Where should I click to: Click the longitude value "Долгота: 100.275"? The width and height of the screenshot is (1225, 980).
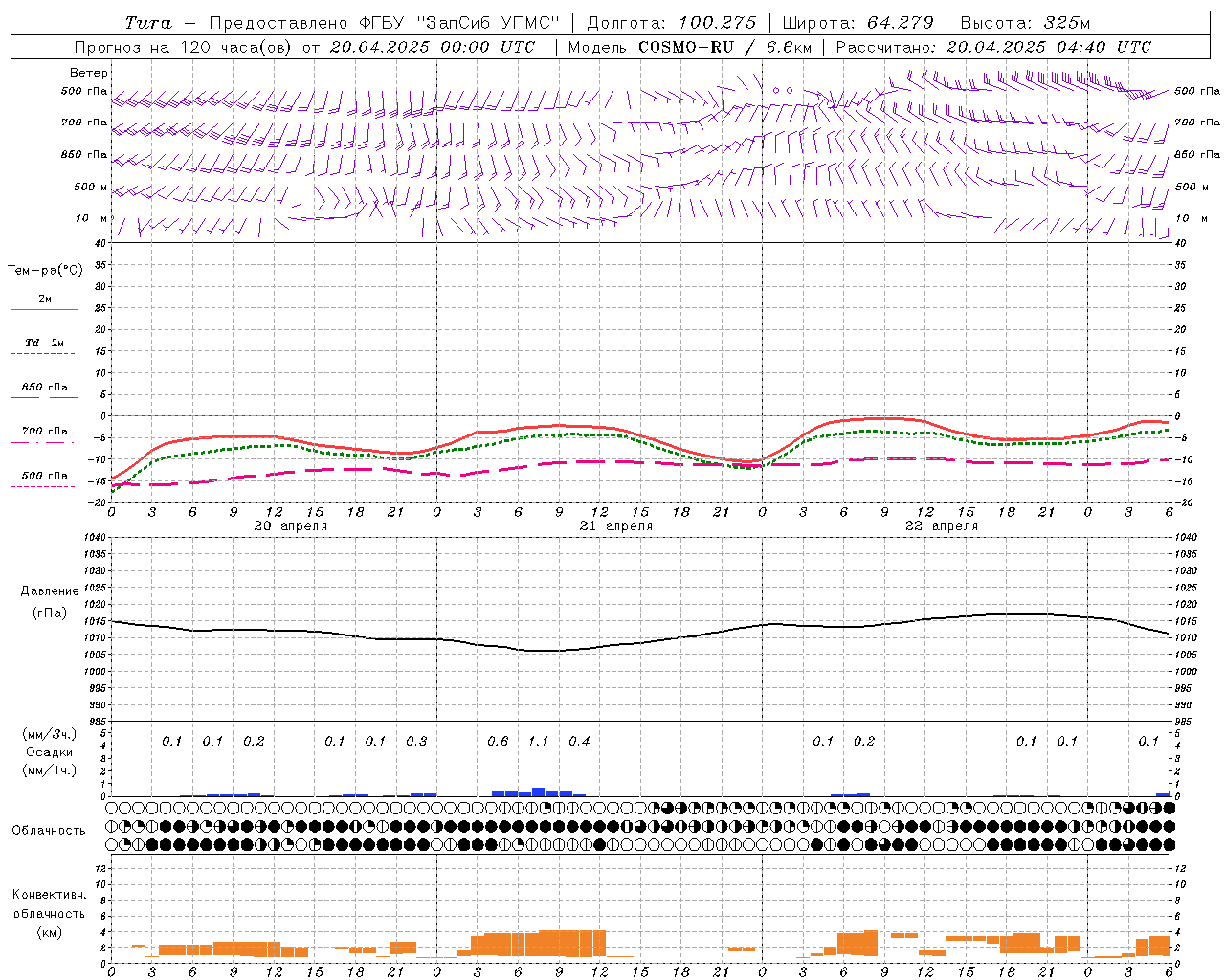pyautogui.click(x=672, y=23)
